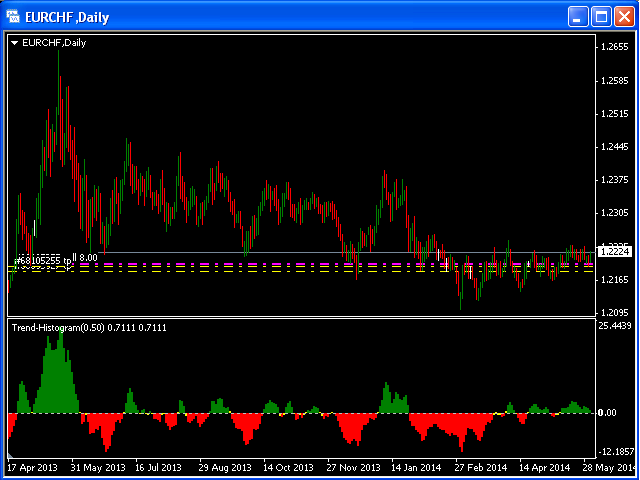Click the chart window icon in title bar
The width and height of the screenshot is (640, 480).
(x=13, y=17)
